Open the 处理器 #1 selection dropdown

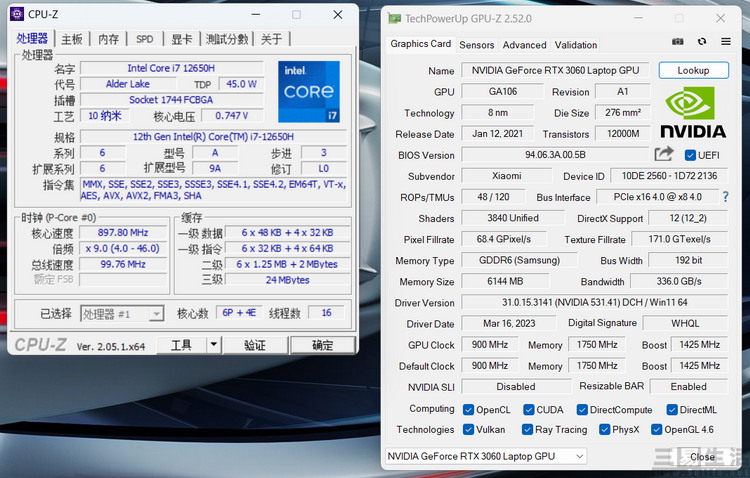[x=122, y=314]
